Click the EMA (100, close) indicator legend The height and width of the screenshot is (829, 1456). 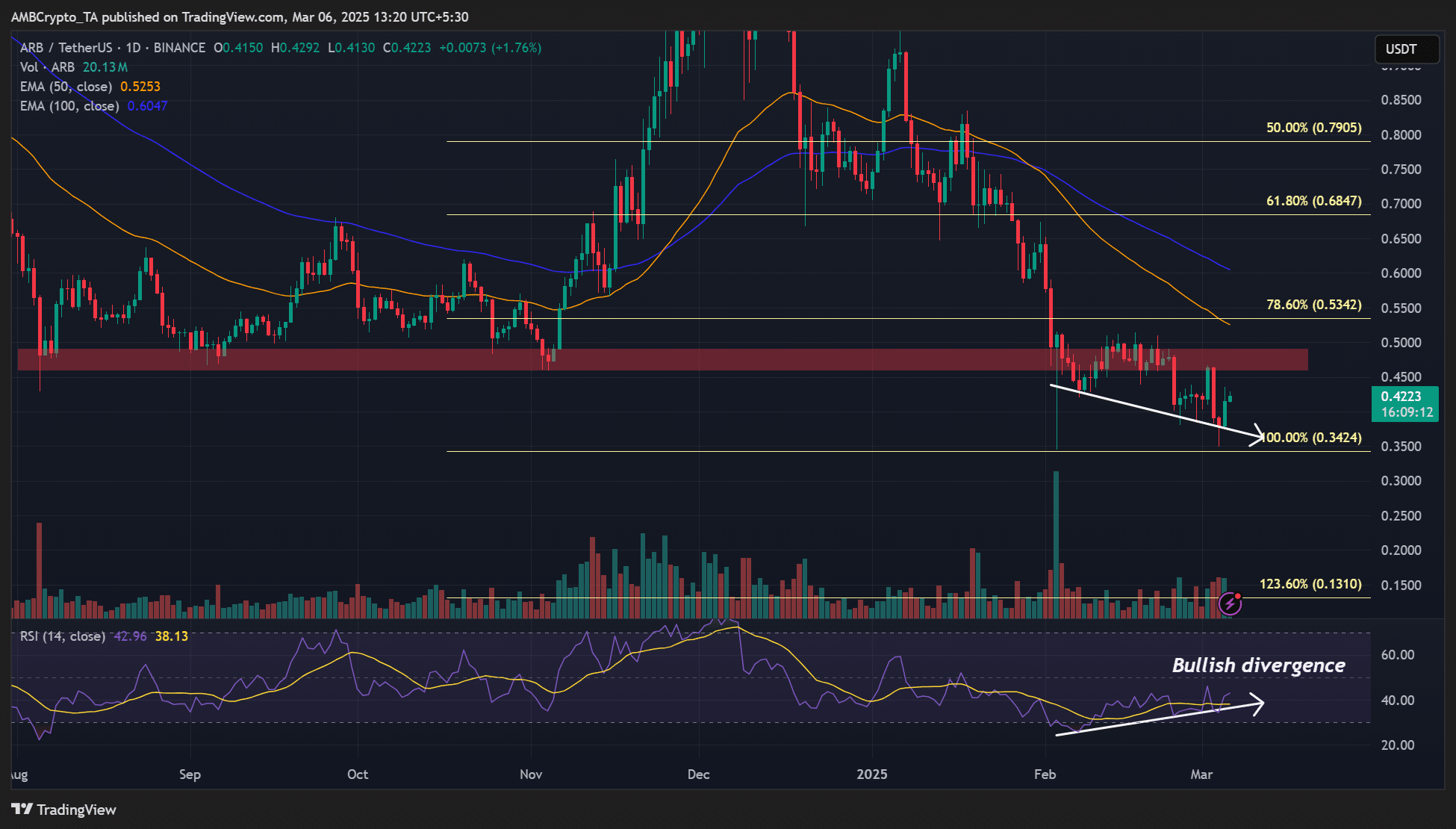pos(69,106)
